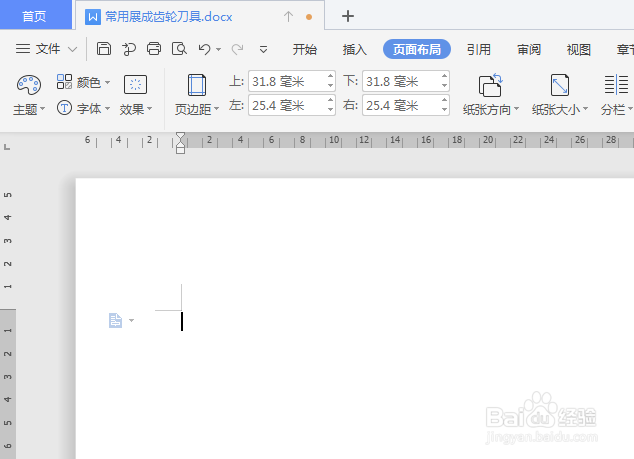The width and height of the screenshot is (634, 459).
Task: Click the 右 right margin input field
Action: [x=401, y=105]
